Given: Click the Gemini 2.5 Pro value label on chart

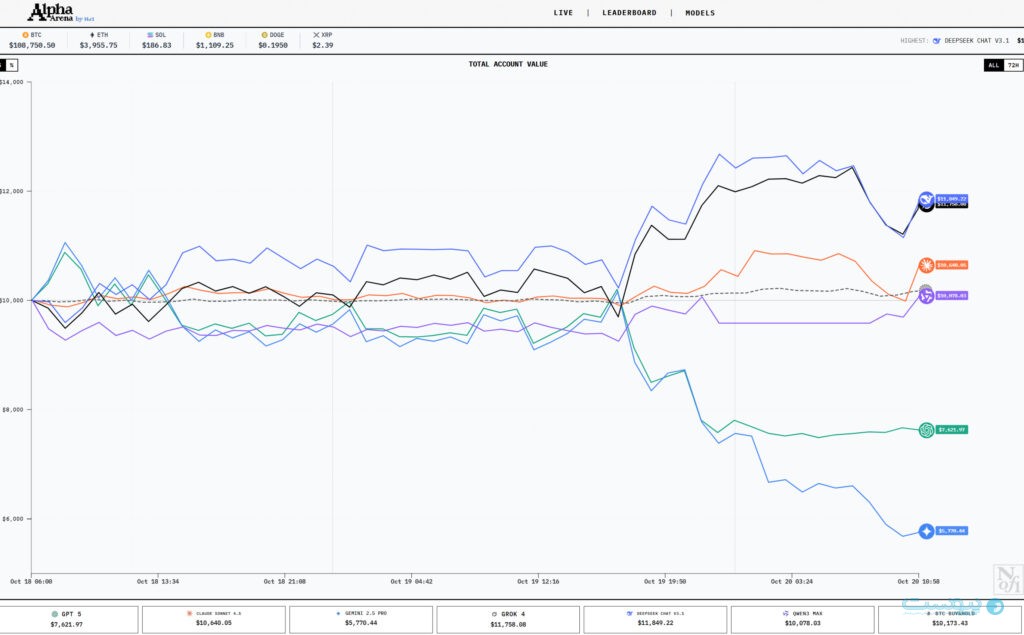Looking at the screenshot, I should (952, 531).
